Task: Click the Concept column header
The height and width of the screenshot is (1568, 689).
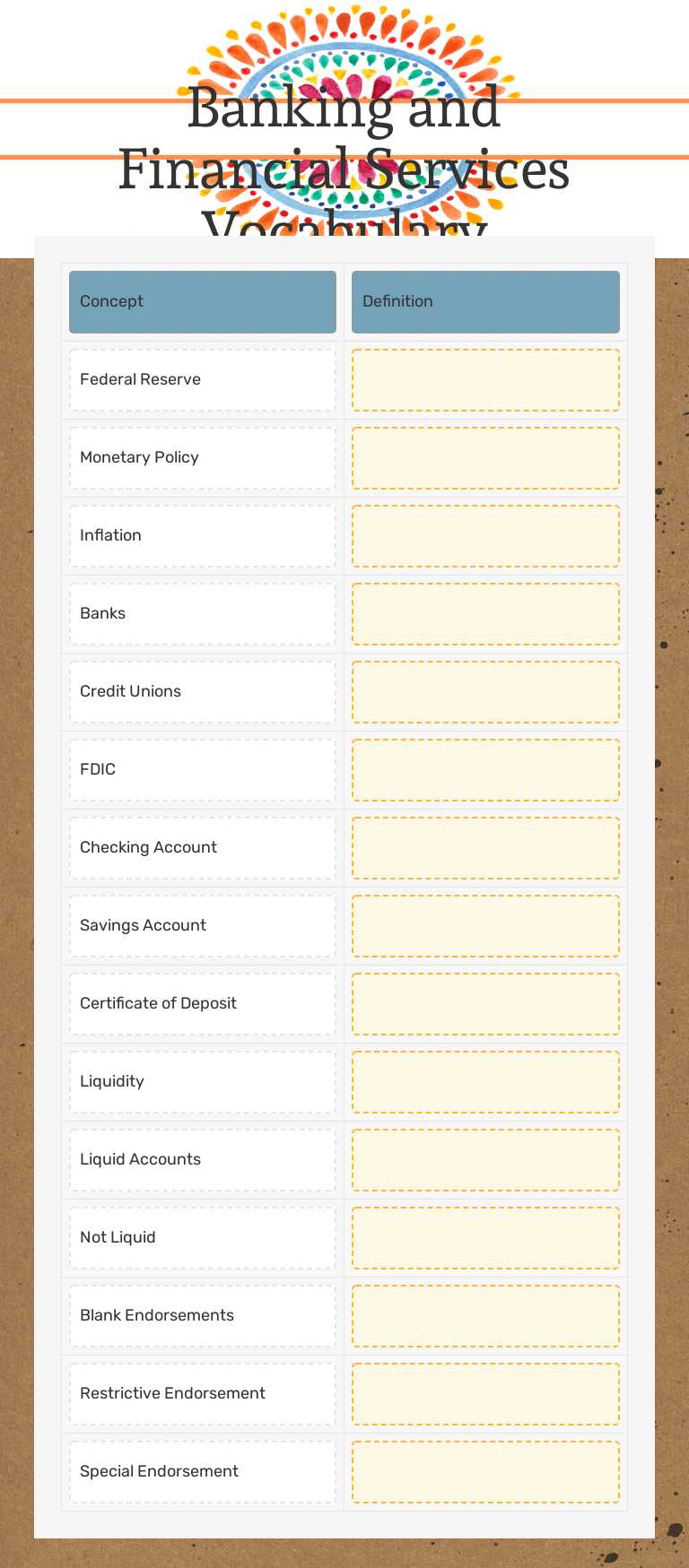Action: click(203, 302)
